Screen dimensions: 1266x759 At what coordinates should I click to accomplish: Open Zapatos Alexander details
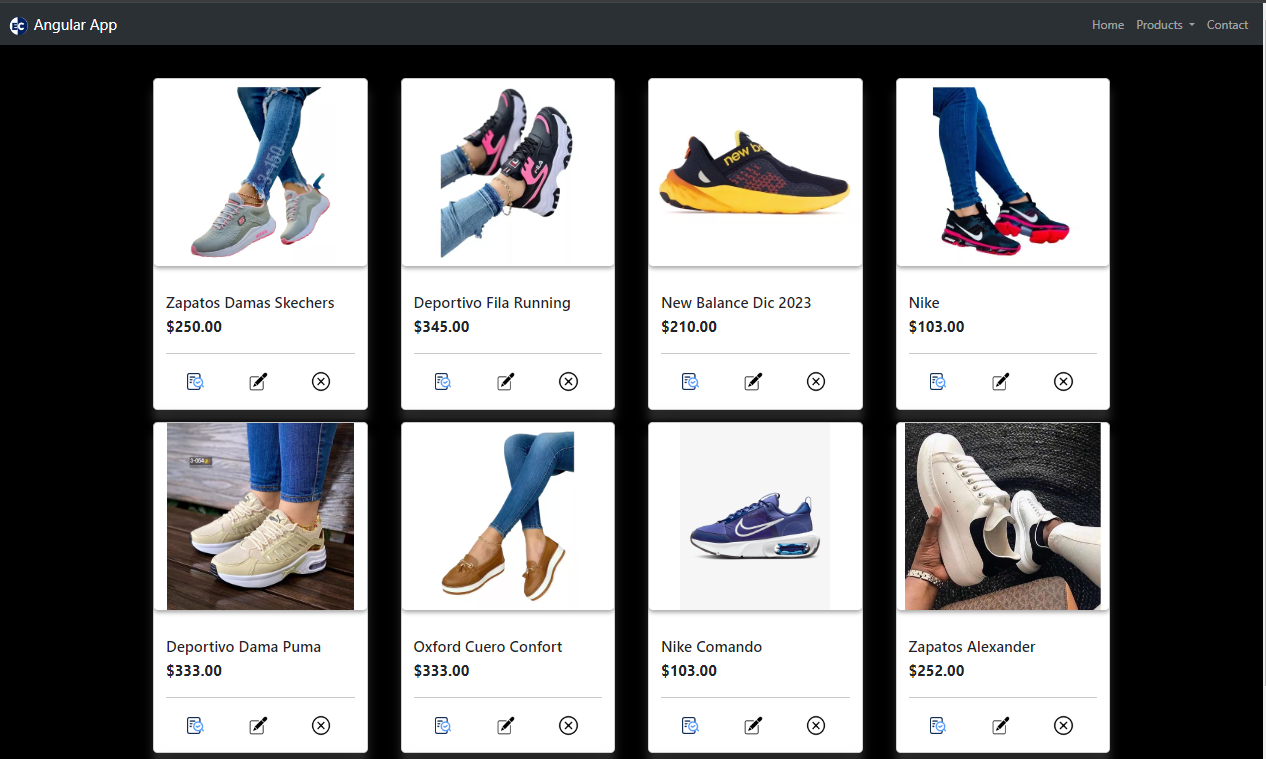pos(938,725)
